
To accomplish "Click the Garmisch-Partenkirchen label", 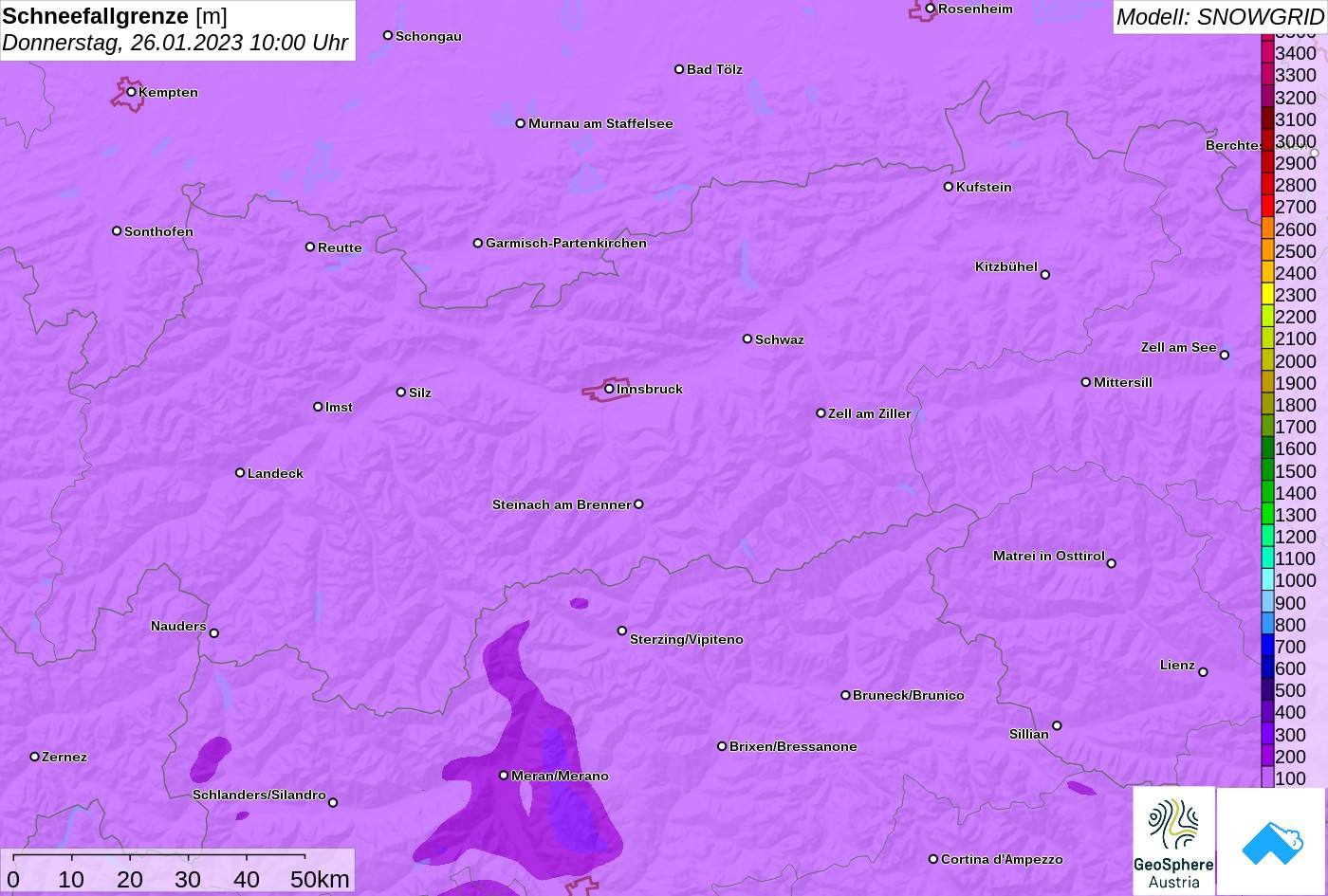I will [x=566, y=244].
